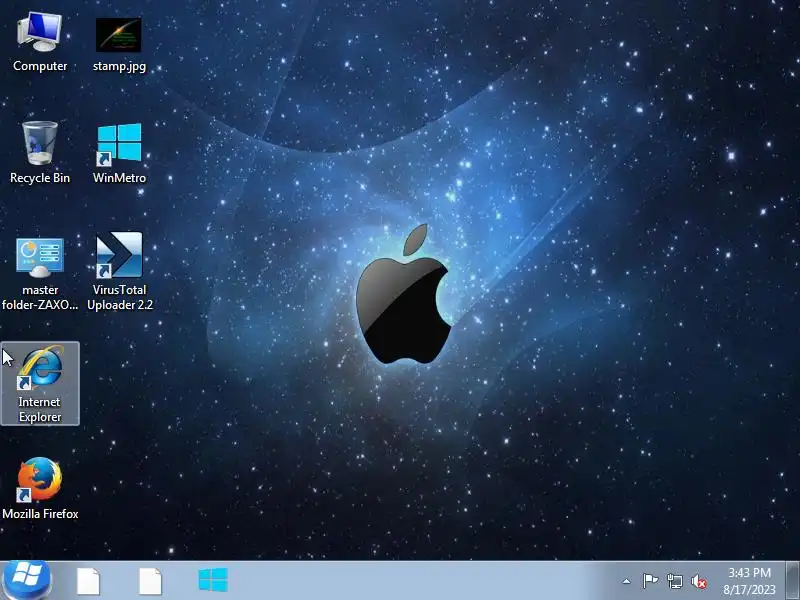The image size is (800, 600).
Task: Open the WinMetro taskbar button
Action: [213, 581]
